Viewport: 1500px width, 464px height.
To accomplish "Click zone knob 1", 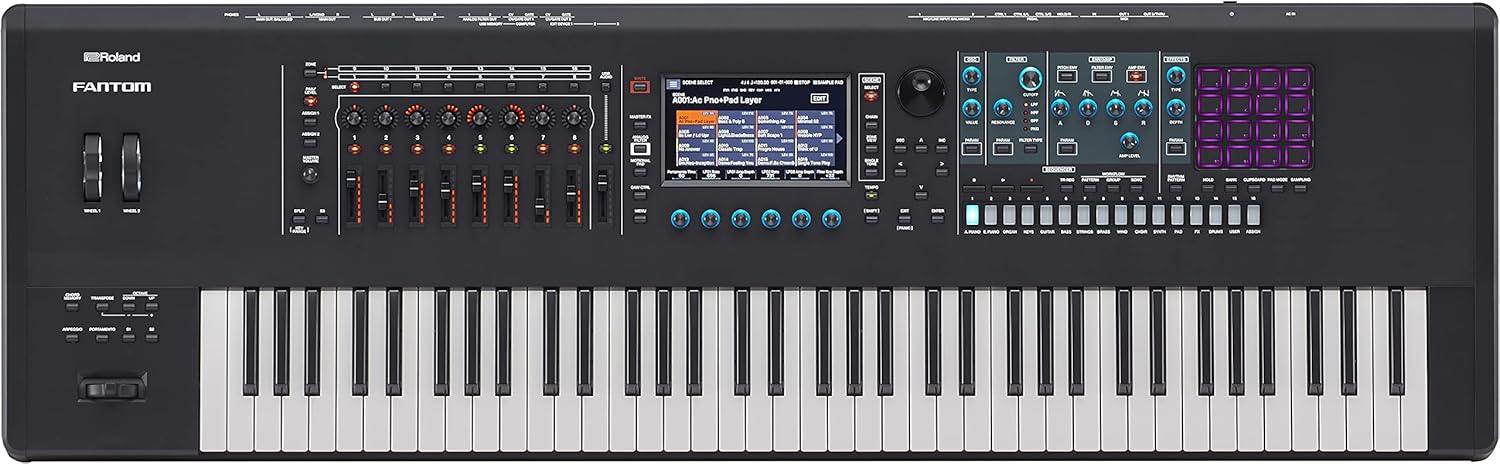I will tap(353, 118).
